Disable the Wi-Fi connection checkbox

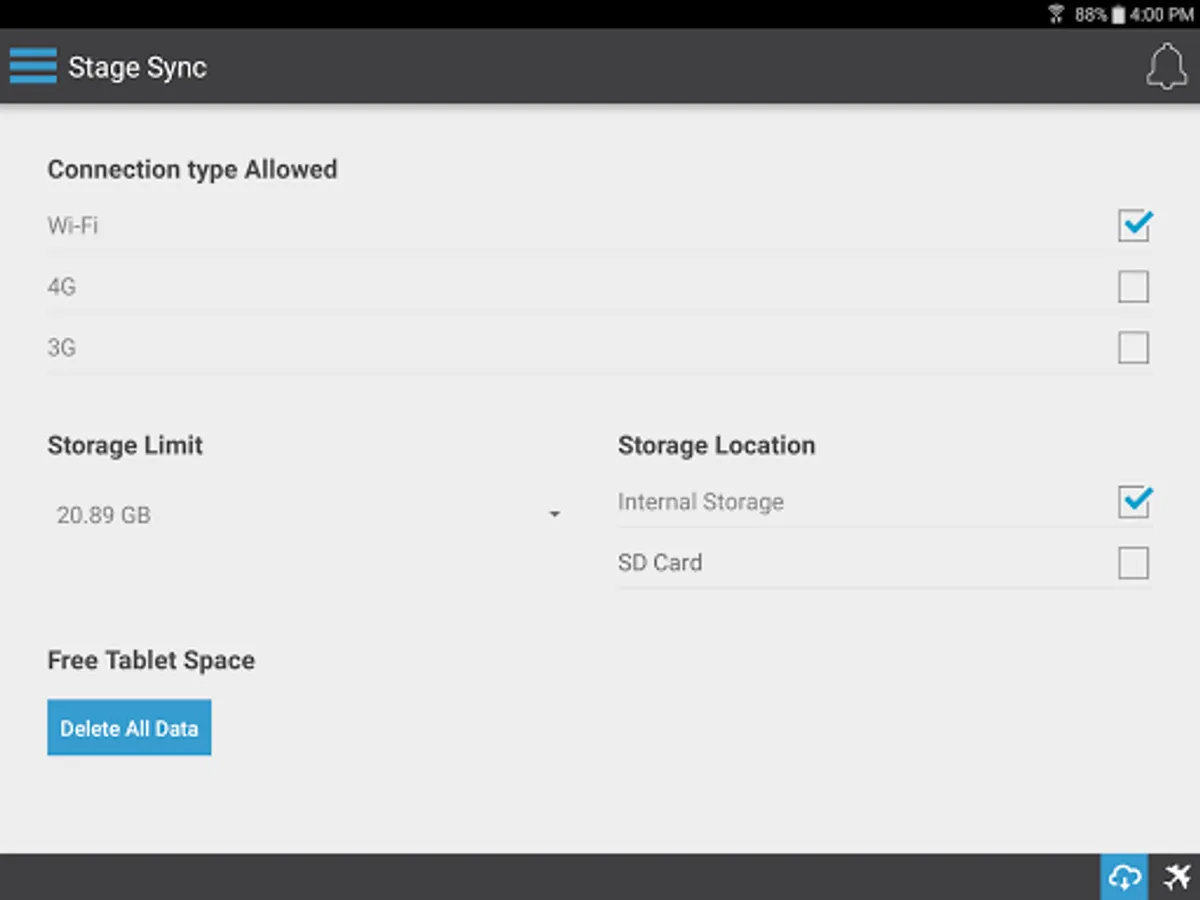pos(1133,226)
